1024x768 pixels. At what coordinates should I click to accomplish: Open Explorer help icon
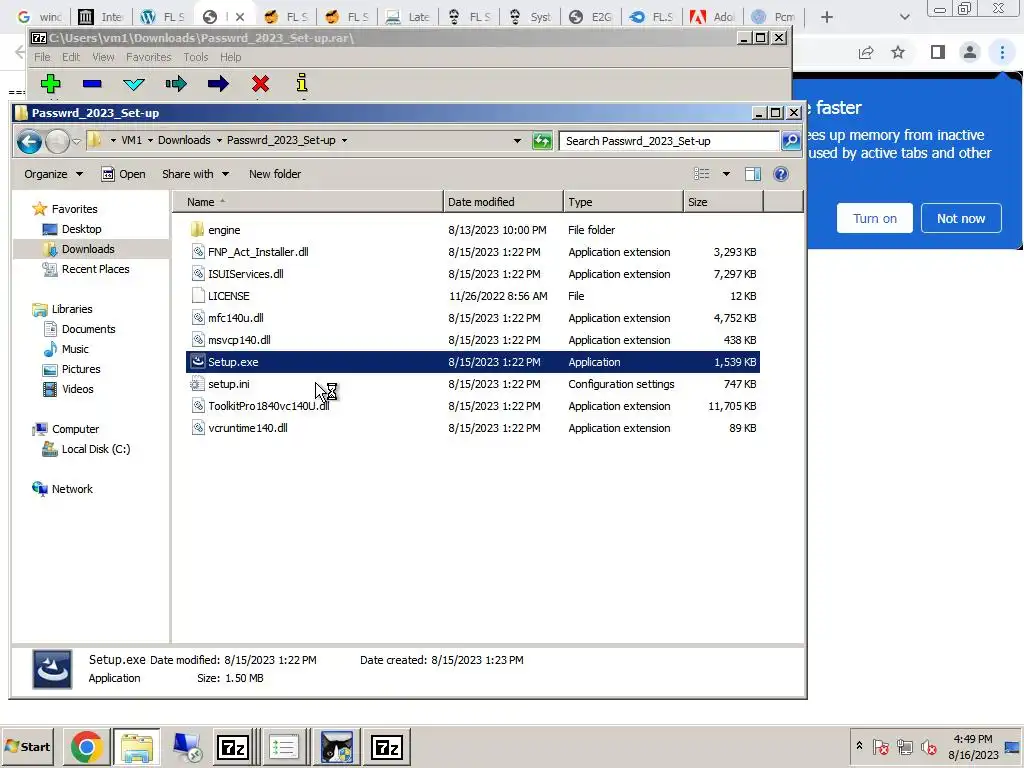pos(780,174)
